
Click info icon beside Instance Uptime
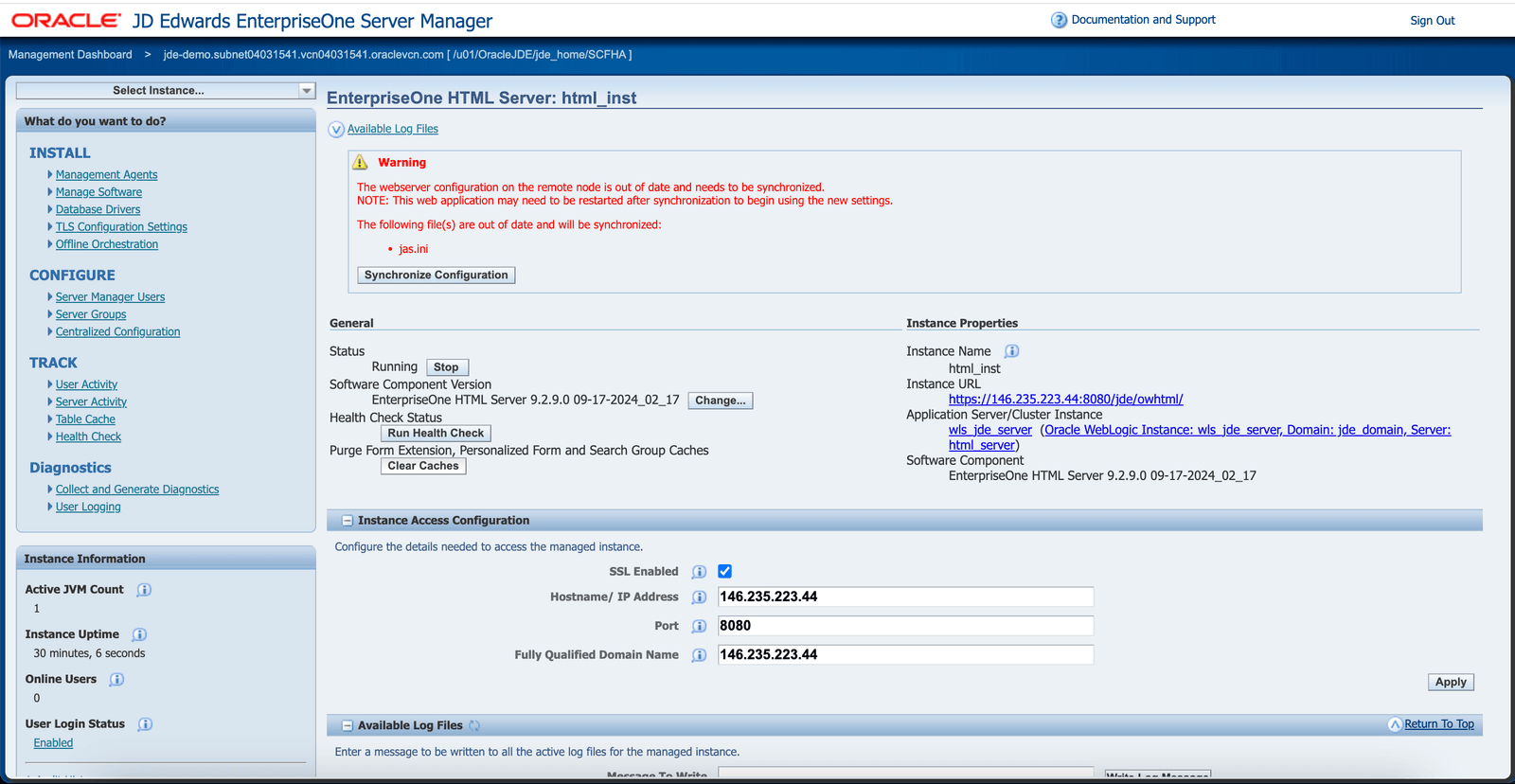139,634
